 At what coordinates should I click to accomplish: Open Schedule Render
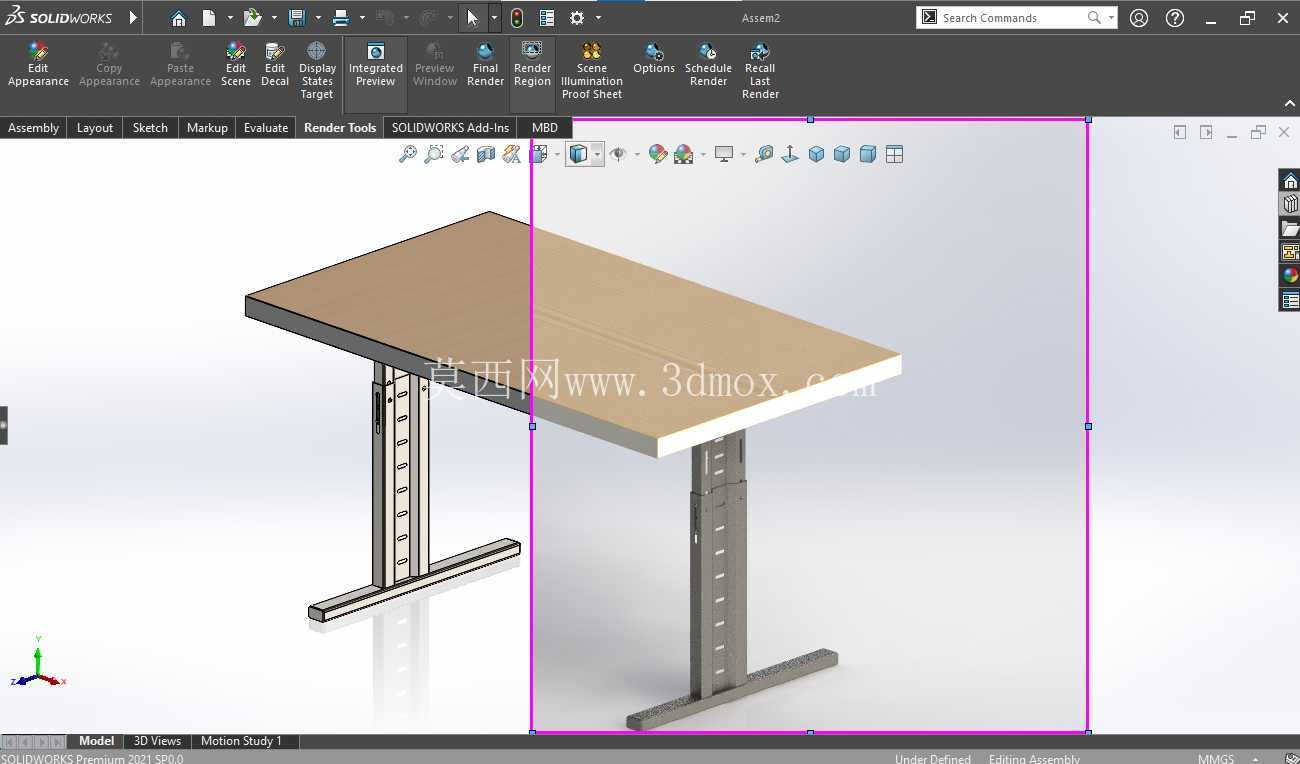click(708, 65)
